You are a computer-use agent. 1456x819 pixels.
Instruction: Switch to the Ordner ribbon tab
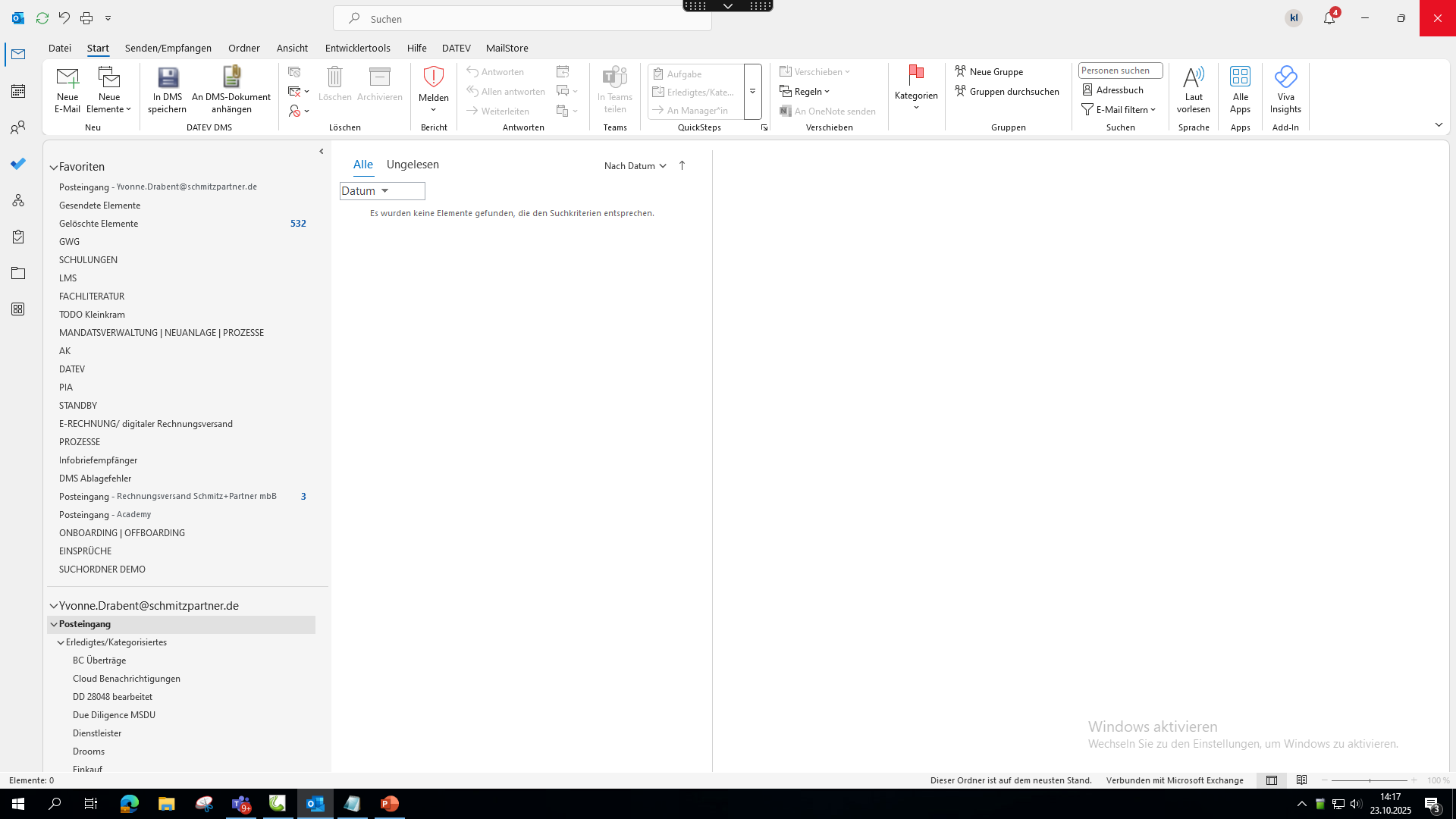(244, 48)
